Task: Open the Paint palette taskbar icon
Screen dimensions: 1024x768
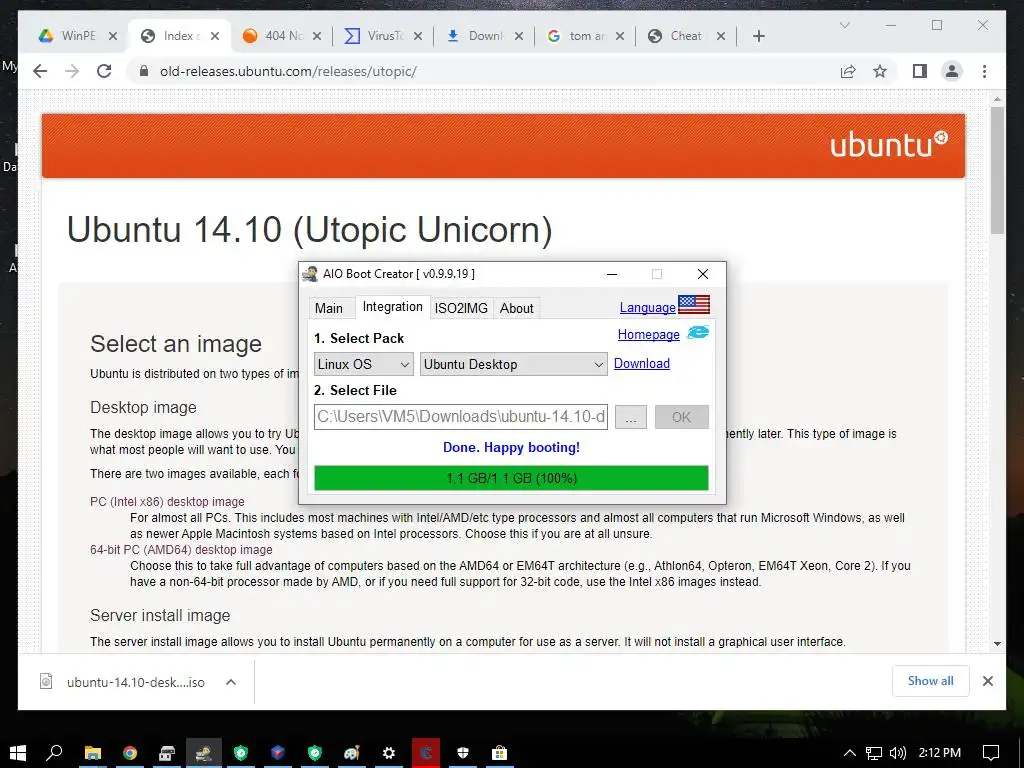Action: (x=352, y=753)
